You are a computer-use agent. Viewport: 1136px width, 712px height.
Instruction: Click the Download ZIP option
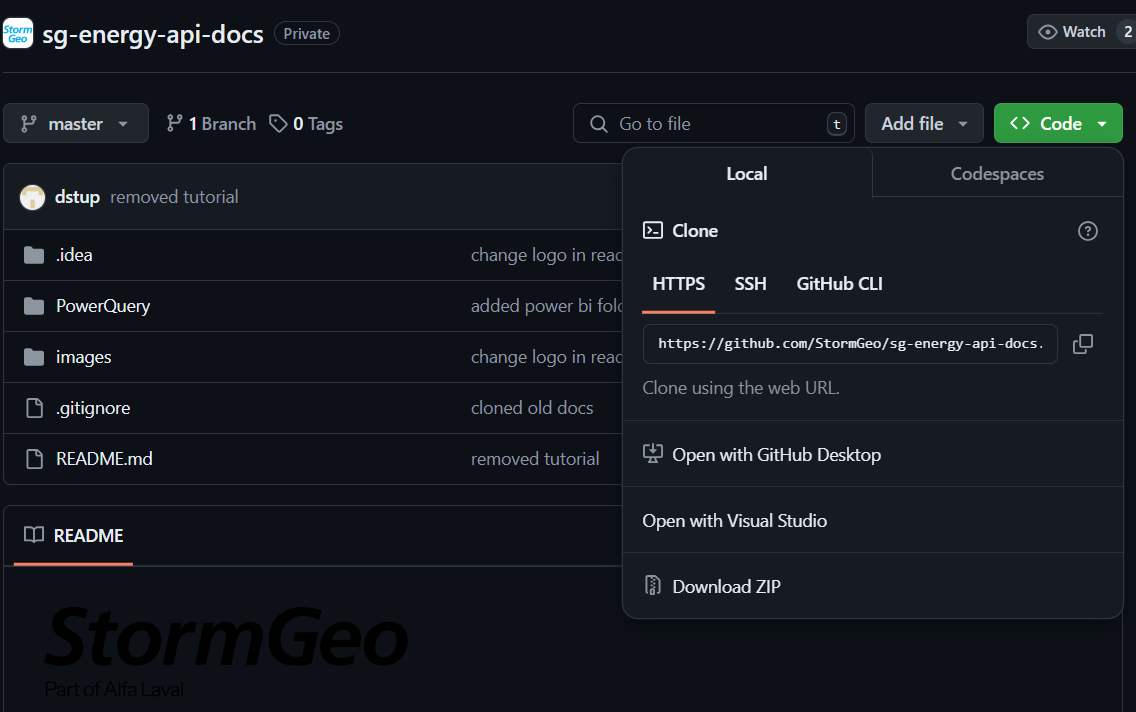725,586
